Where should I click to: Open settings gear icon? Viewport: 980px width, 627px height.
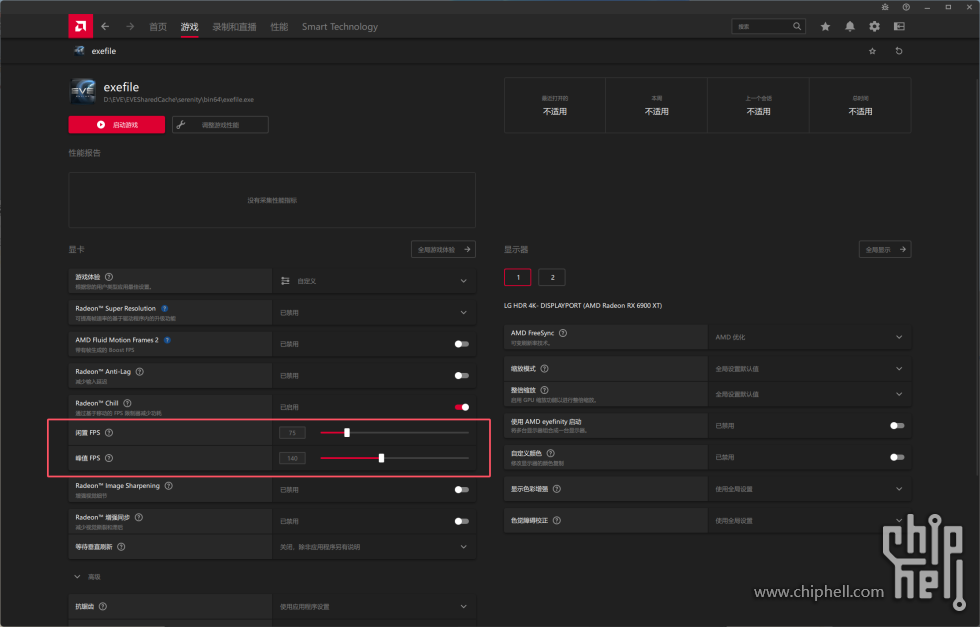tap(874, 26)
